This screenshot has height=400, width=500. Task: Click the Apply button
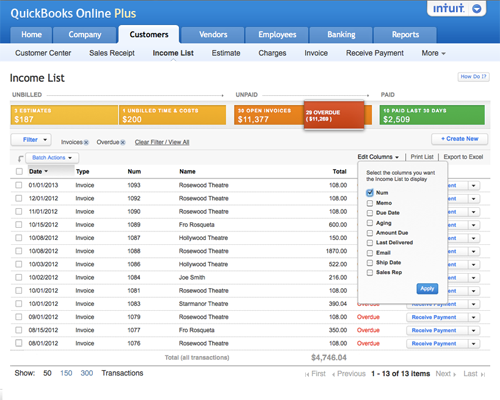pyautogui.click(x=427, y=289)
